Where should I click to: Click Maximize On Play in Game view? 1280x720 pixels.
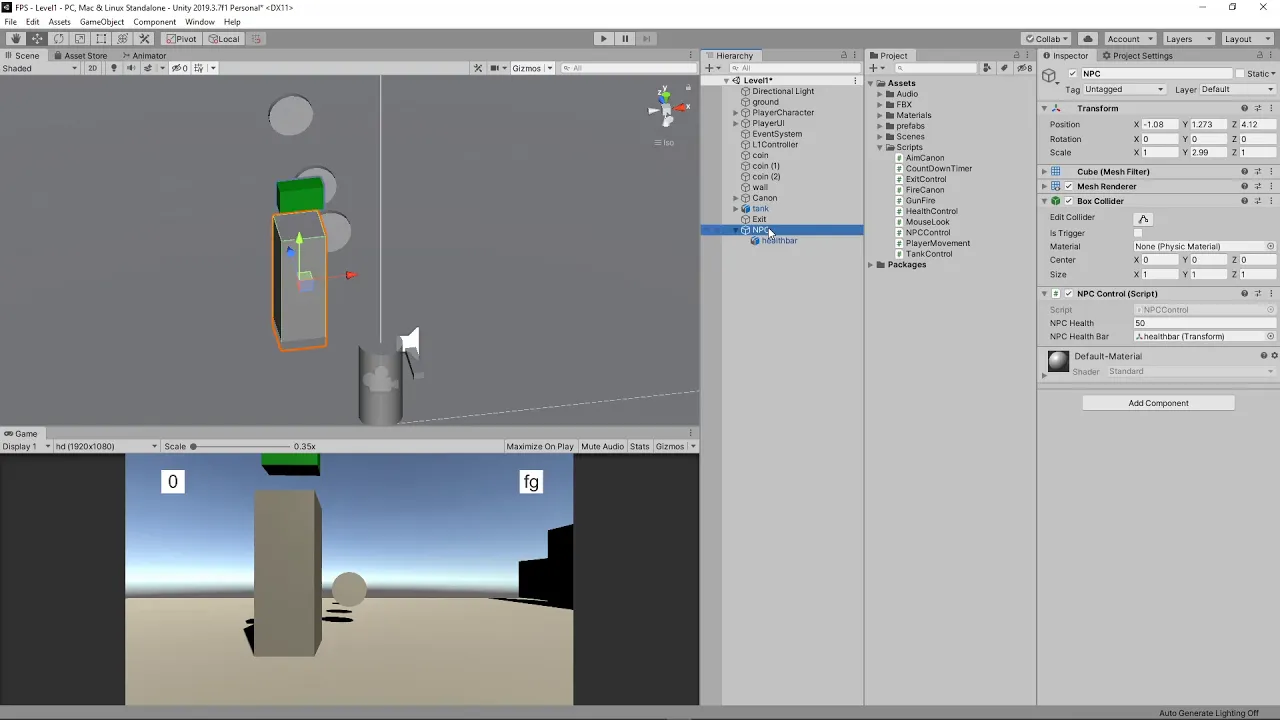click(x=540, y=447)
